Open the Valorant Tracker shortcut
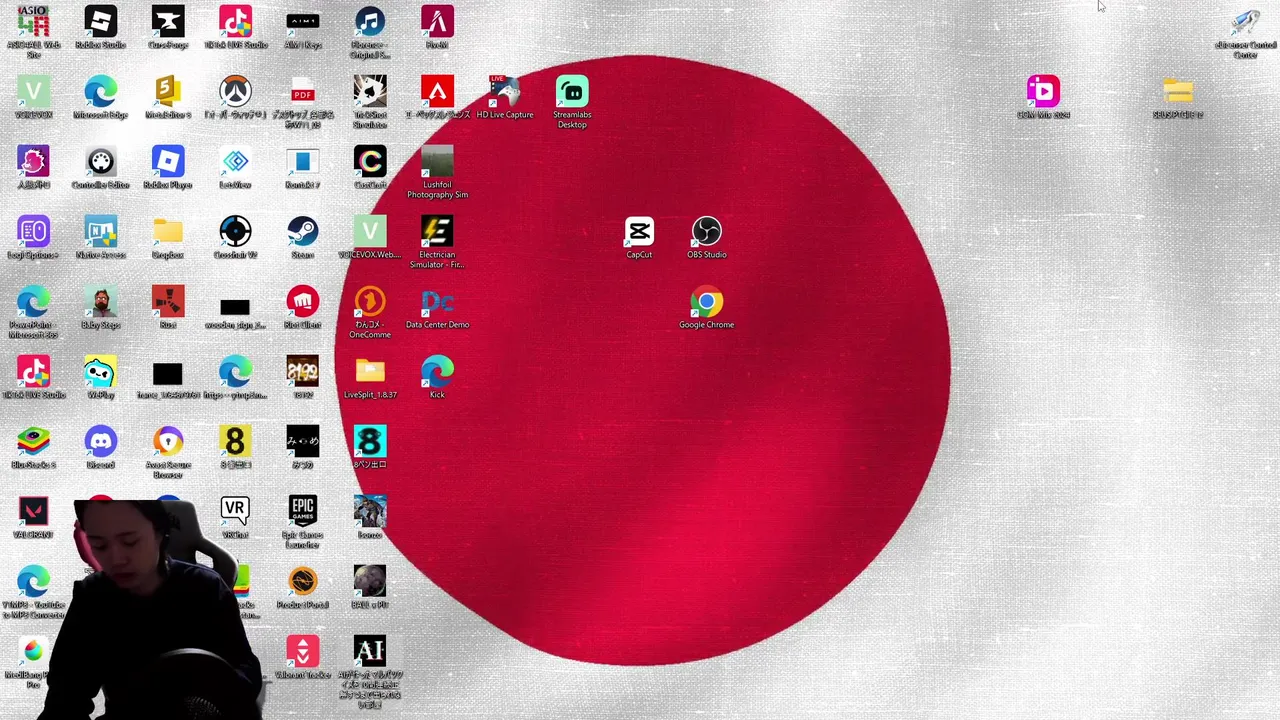This screenshot has height=720, width=1280. point(303,657)
